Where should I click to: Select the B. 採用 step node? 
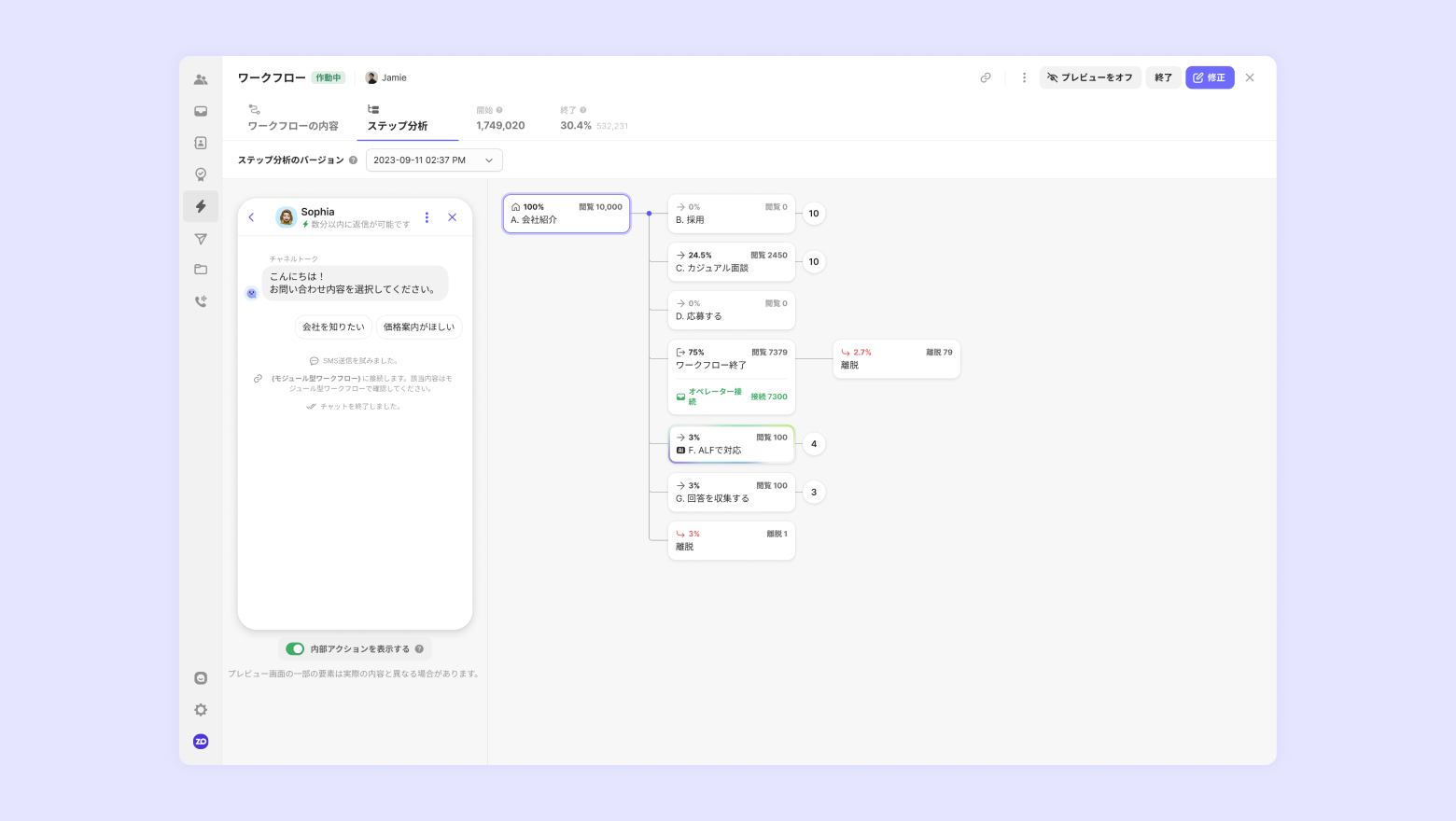[x=732, y=214]
